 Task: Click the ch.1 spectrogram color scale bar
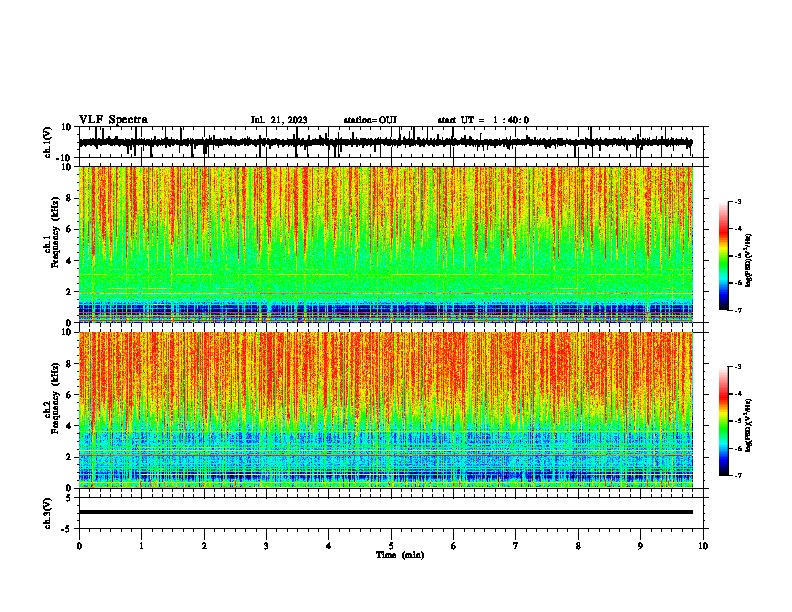pos(724,256)
